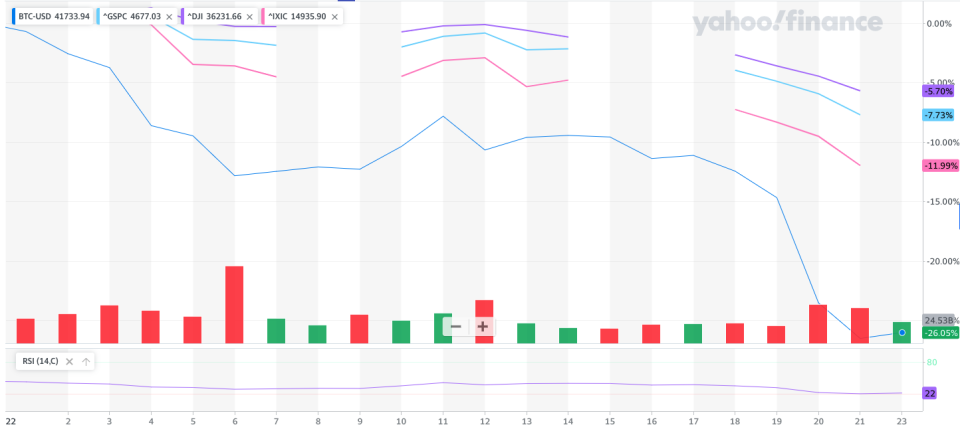Click date label 22 on the x-axis
Image resolution: width=960 pixels, height=433 pixels.
pos(10,421)
